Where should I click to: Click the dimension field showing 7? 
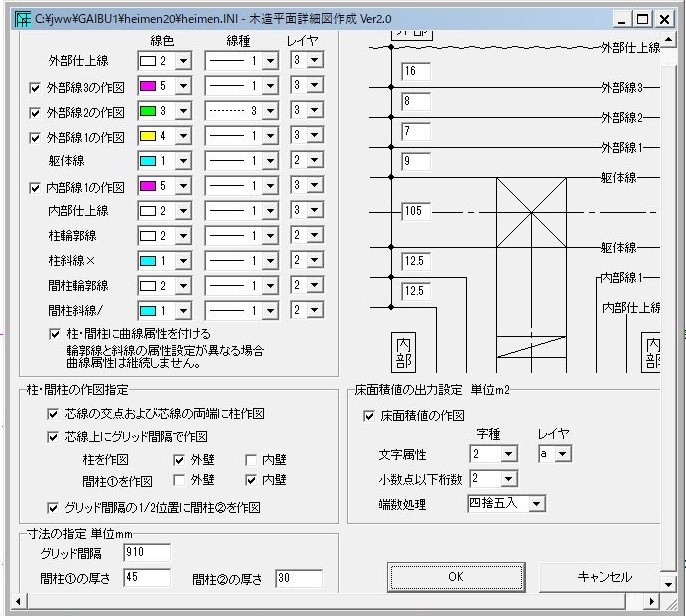(416, 131)
